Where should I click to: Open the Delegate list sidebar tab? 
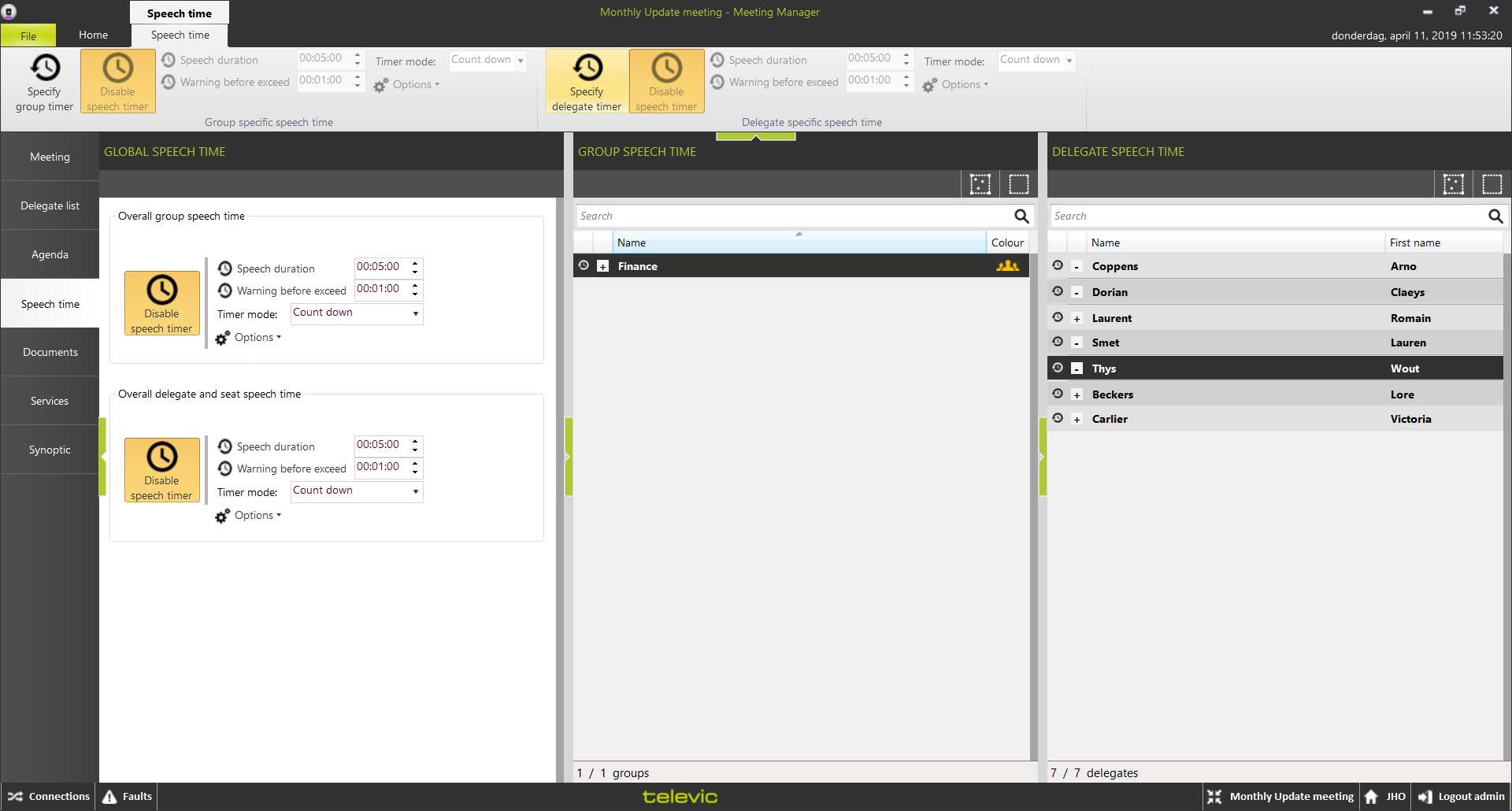[x=50, y=206]
